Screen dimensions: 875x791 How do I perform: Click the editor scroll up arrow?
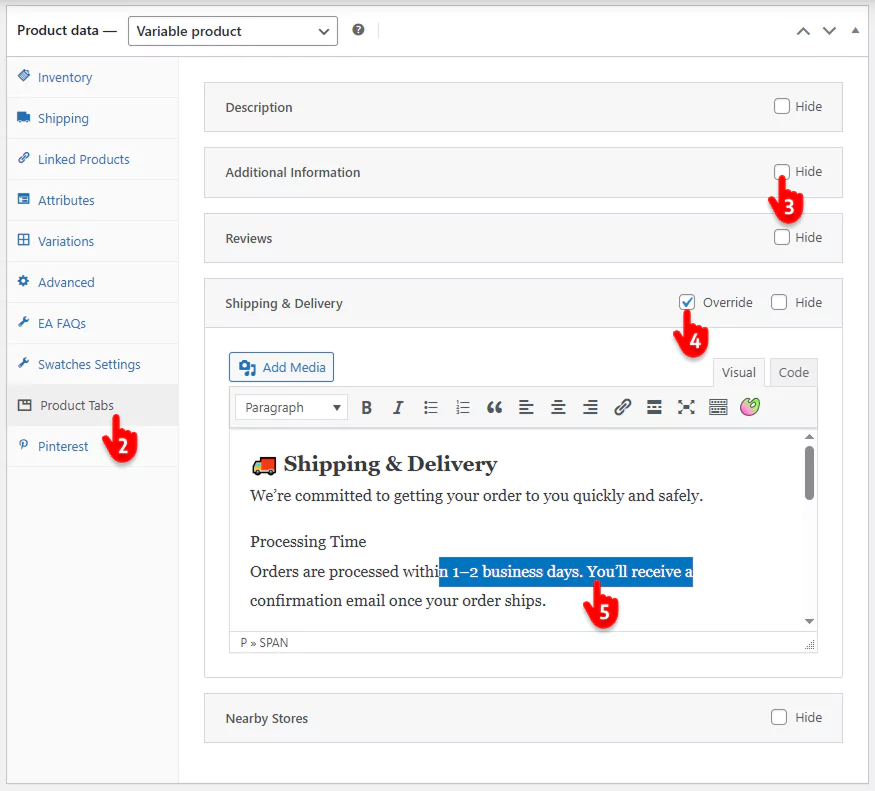coord(809,437)
